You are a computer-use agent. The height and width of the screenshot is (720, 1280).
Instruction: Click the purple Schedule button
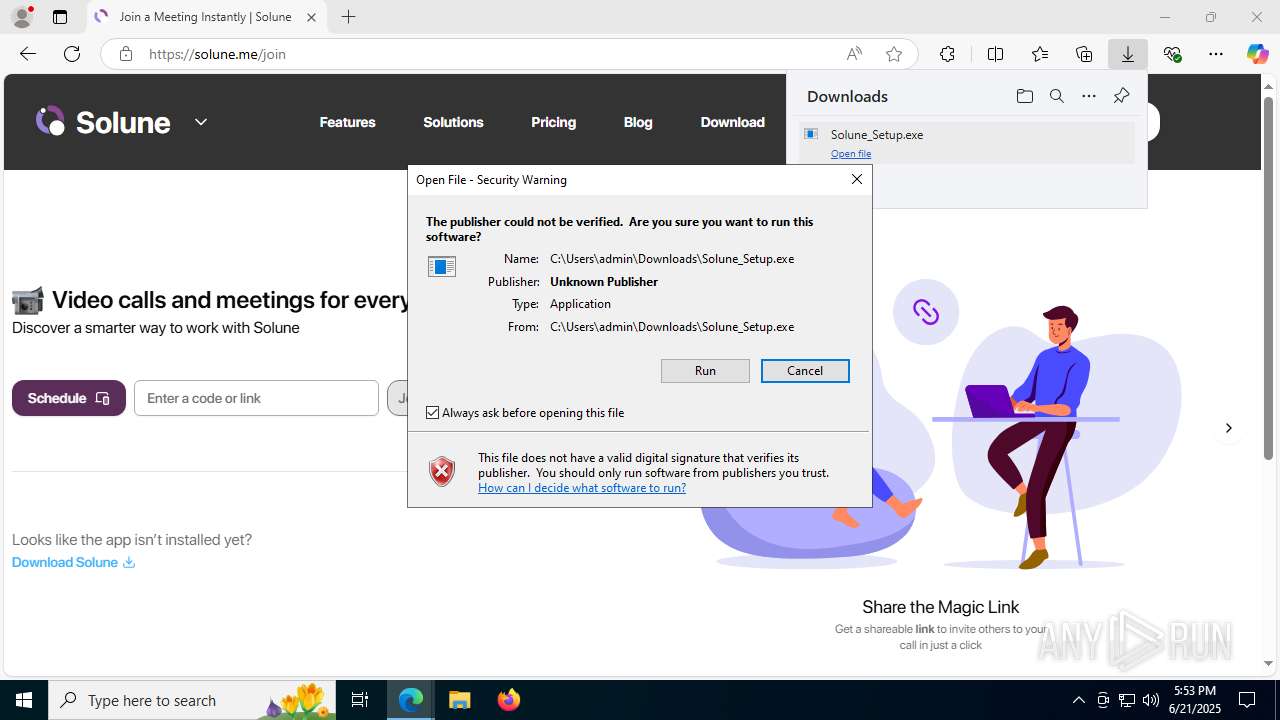pos(69,398)
